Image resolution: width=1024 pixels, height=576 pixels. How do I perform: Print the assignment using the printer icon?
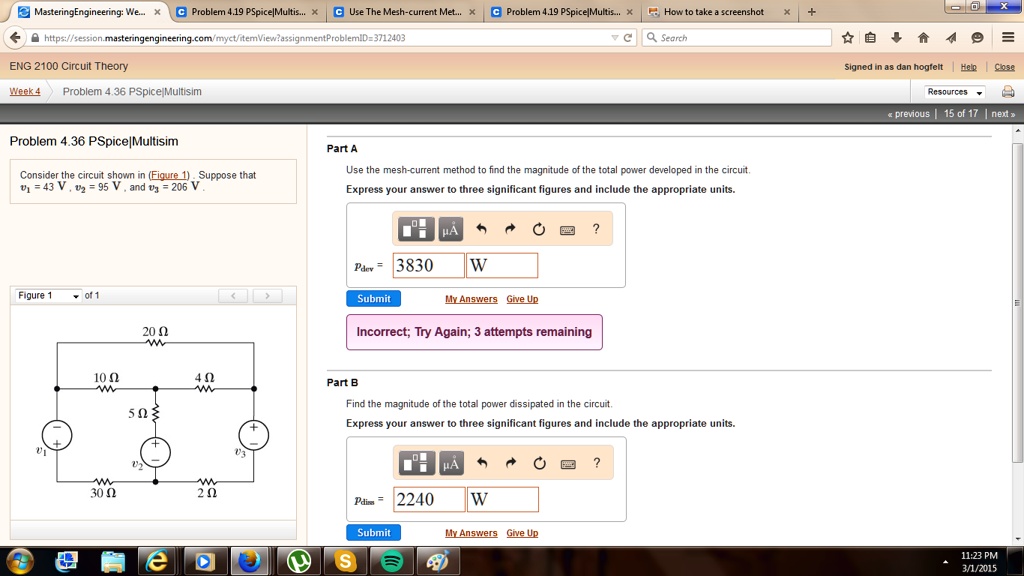(1008, 90)
